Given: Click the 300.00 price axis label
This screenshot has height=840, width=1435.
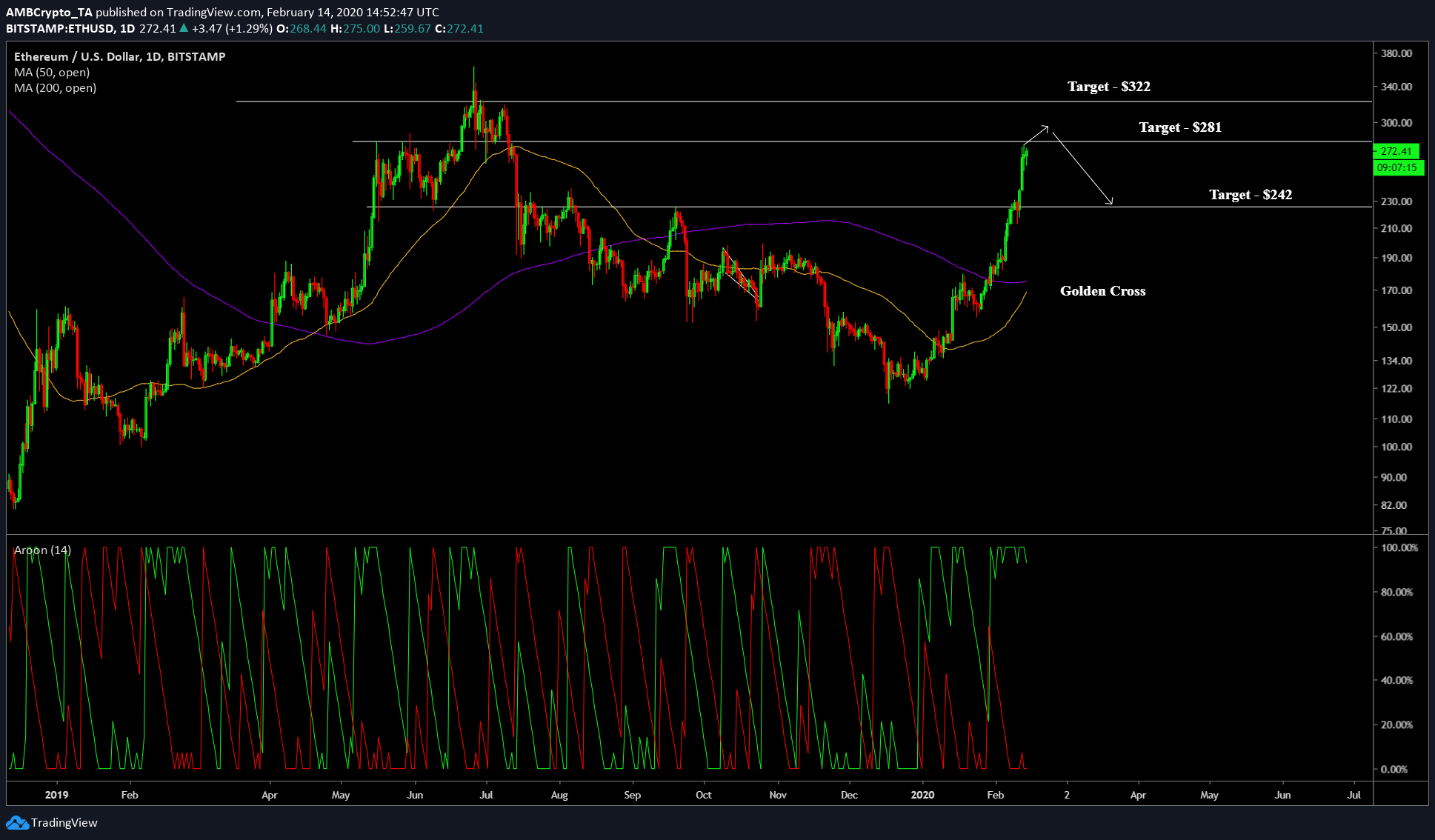Looking at the screenshot, I should point(1396,123).
